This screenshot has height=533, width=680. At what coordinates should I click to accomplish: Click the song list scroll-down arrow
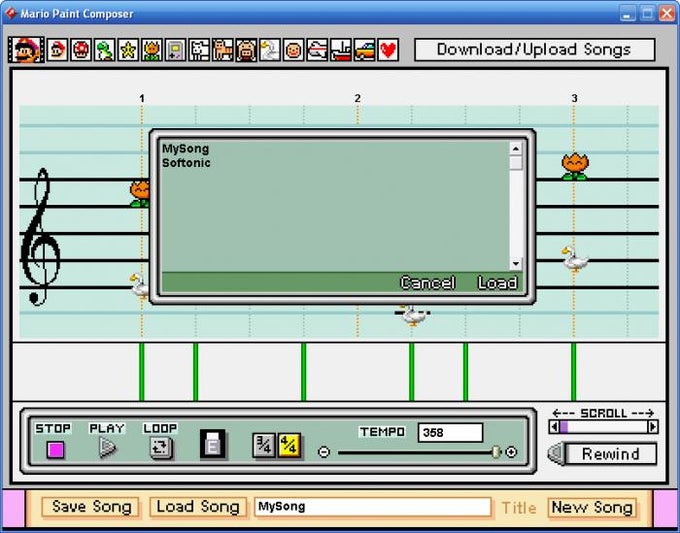coord(516,263)
